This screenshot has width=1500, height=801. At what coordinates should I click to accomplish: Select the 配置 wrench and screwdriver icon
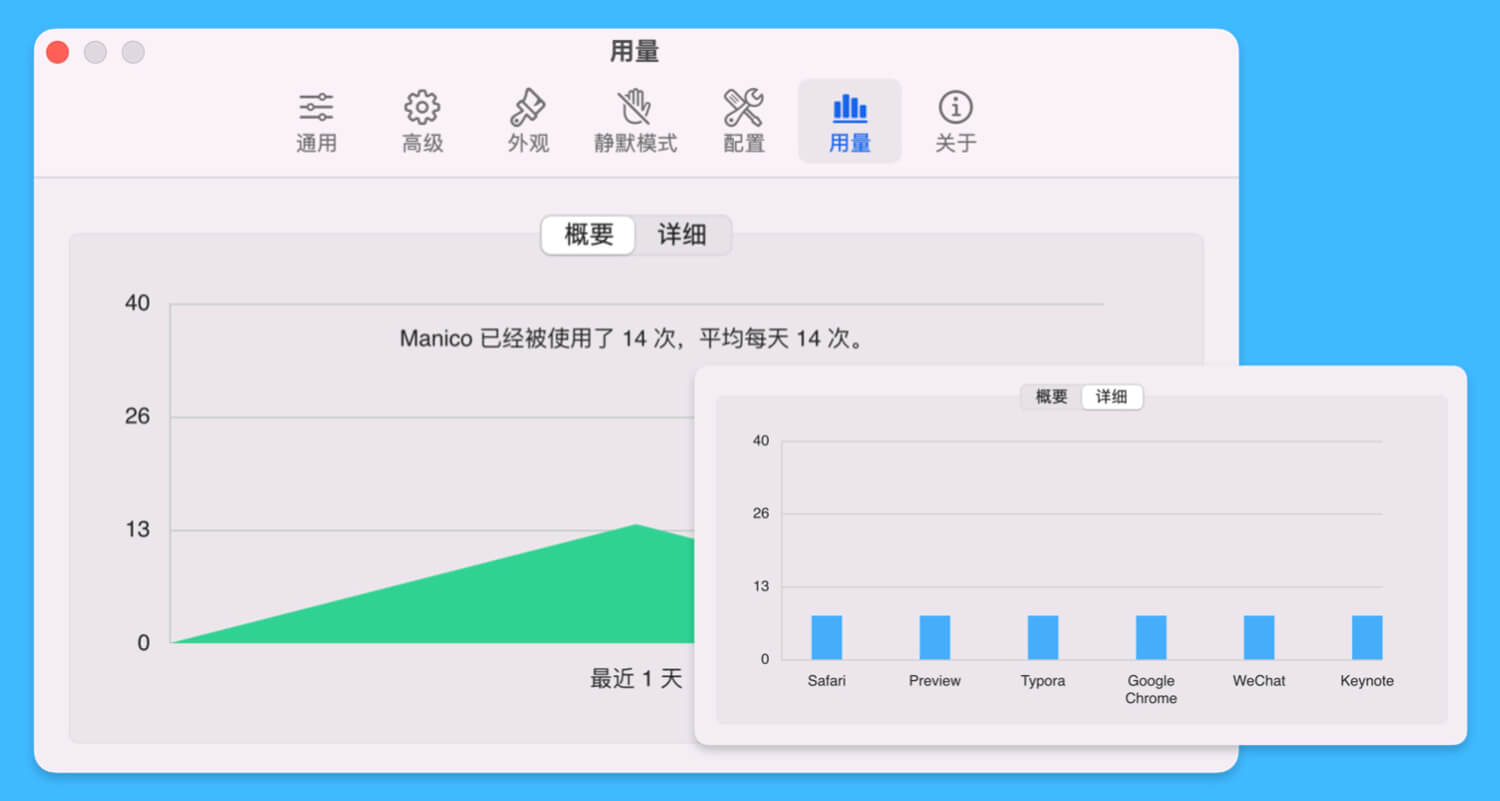point(743,108)
